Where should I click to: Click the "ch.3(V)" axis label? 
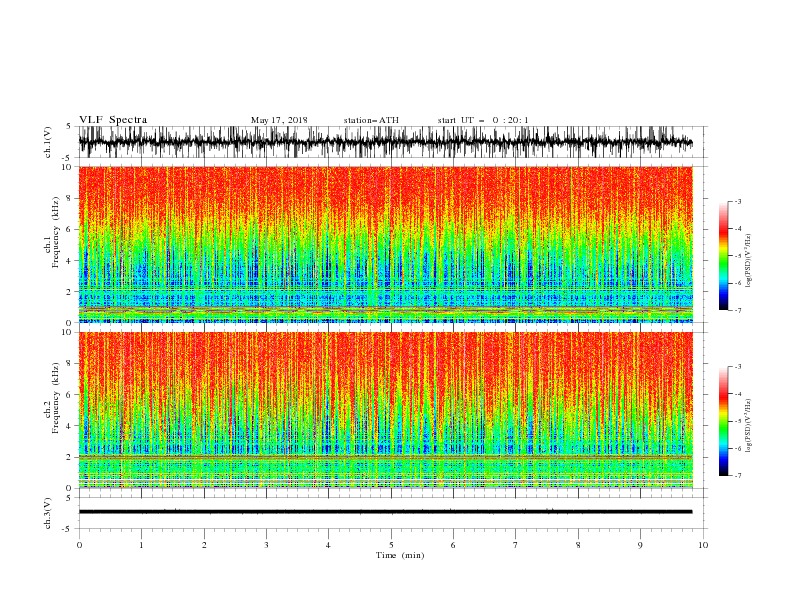(x=48, y=513)
